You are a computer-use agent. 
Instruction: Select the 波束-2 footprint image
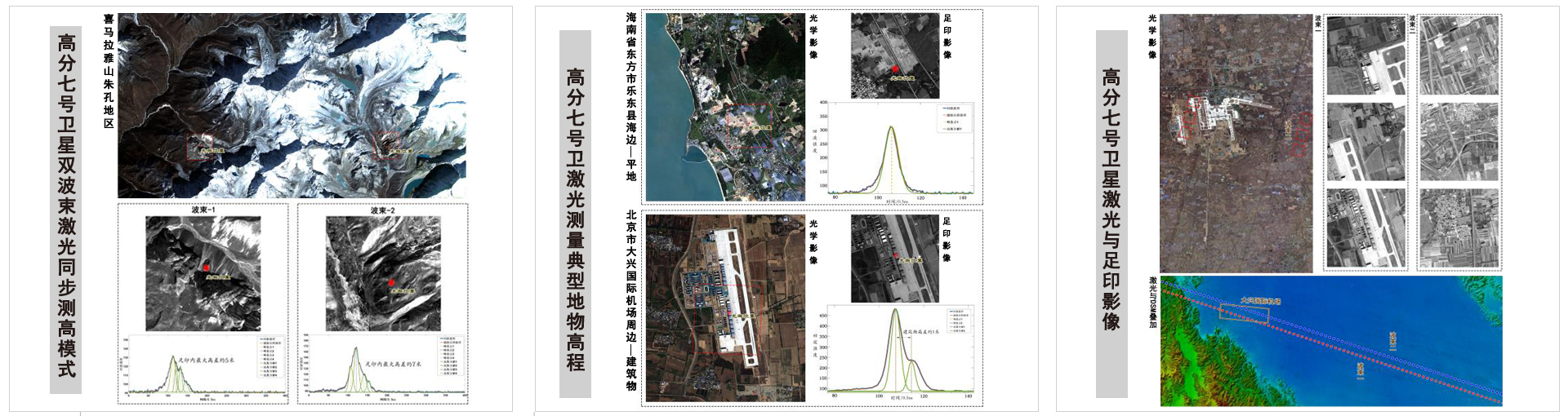[383, 274]
